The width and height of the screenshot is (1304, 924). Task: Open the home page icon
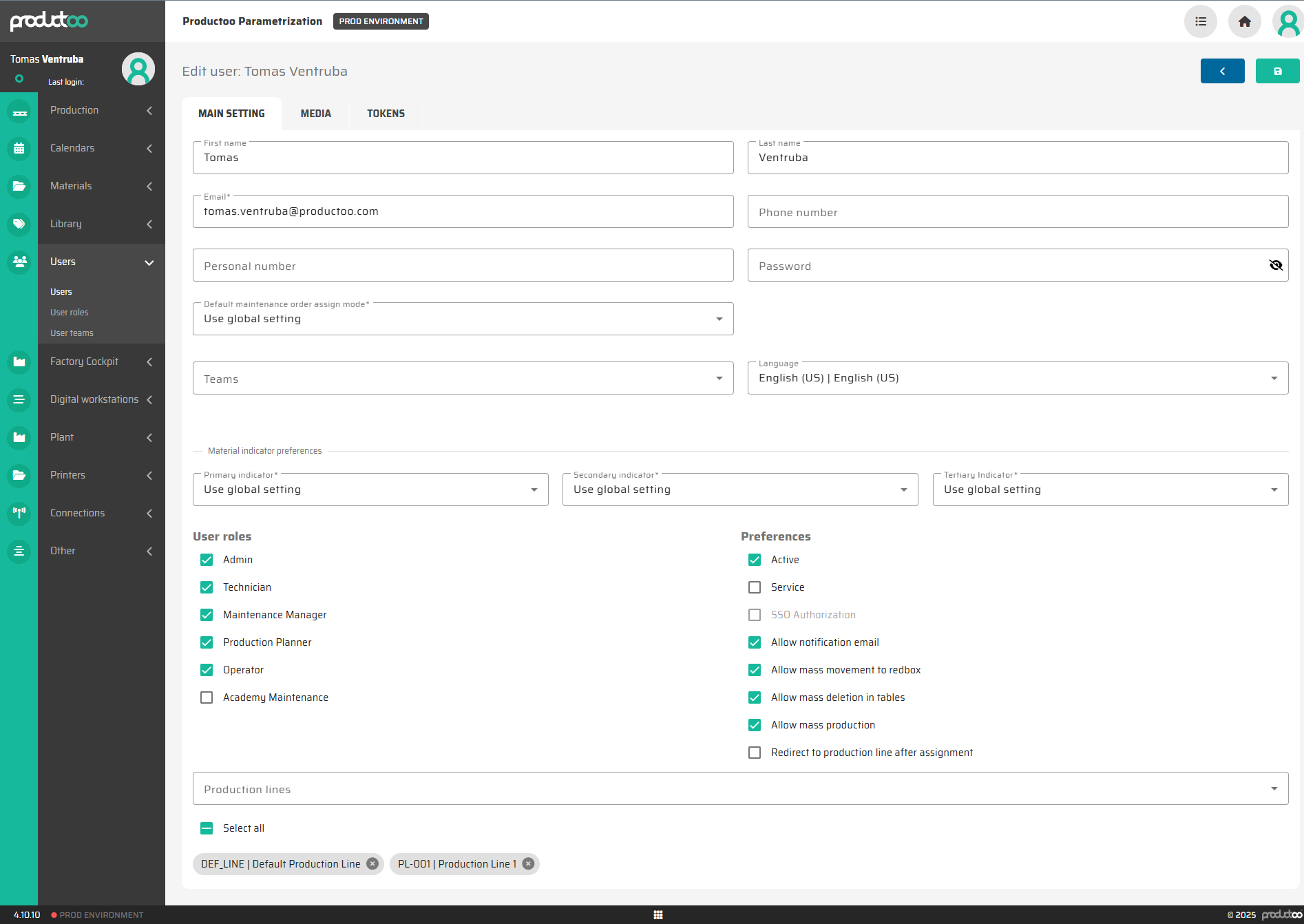coord(1244,21)
